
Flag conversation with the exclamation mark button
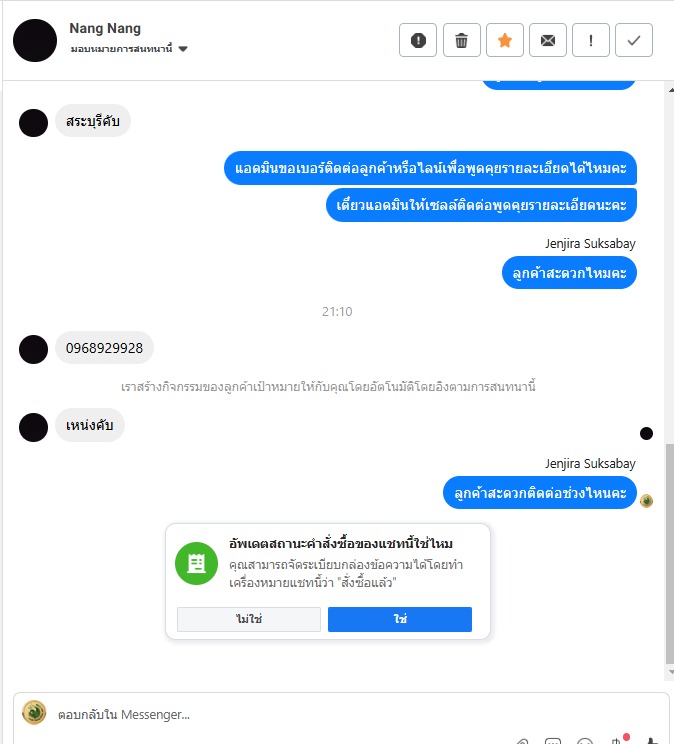click(x=590, y=40)
